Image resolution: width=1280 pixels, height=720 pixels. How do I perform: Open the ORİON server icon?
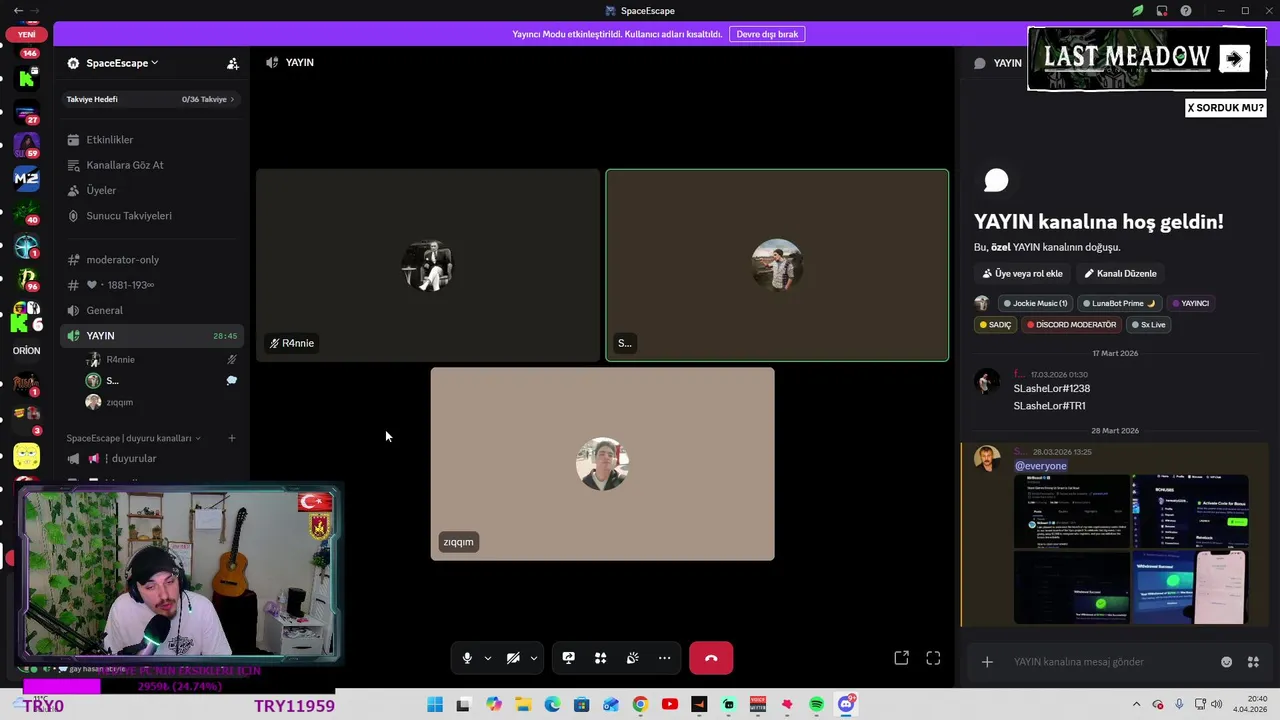pos(26,351)
